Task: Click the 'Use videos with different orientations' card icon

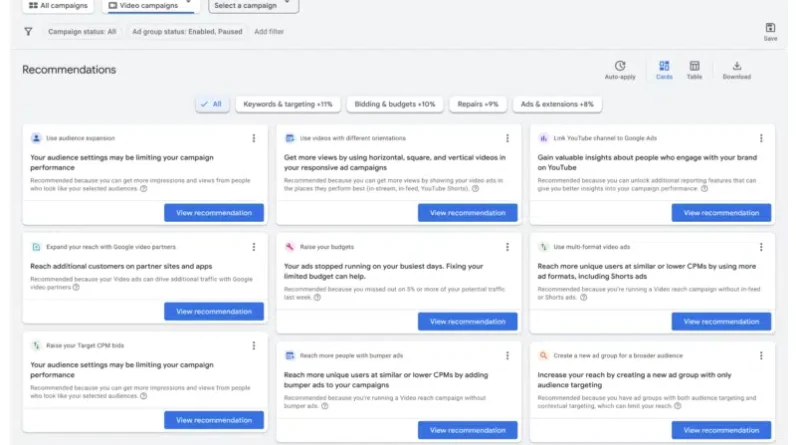Action: [x=289, y=138]
